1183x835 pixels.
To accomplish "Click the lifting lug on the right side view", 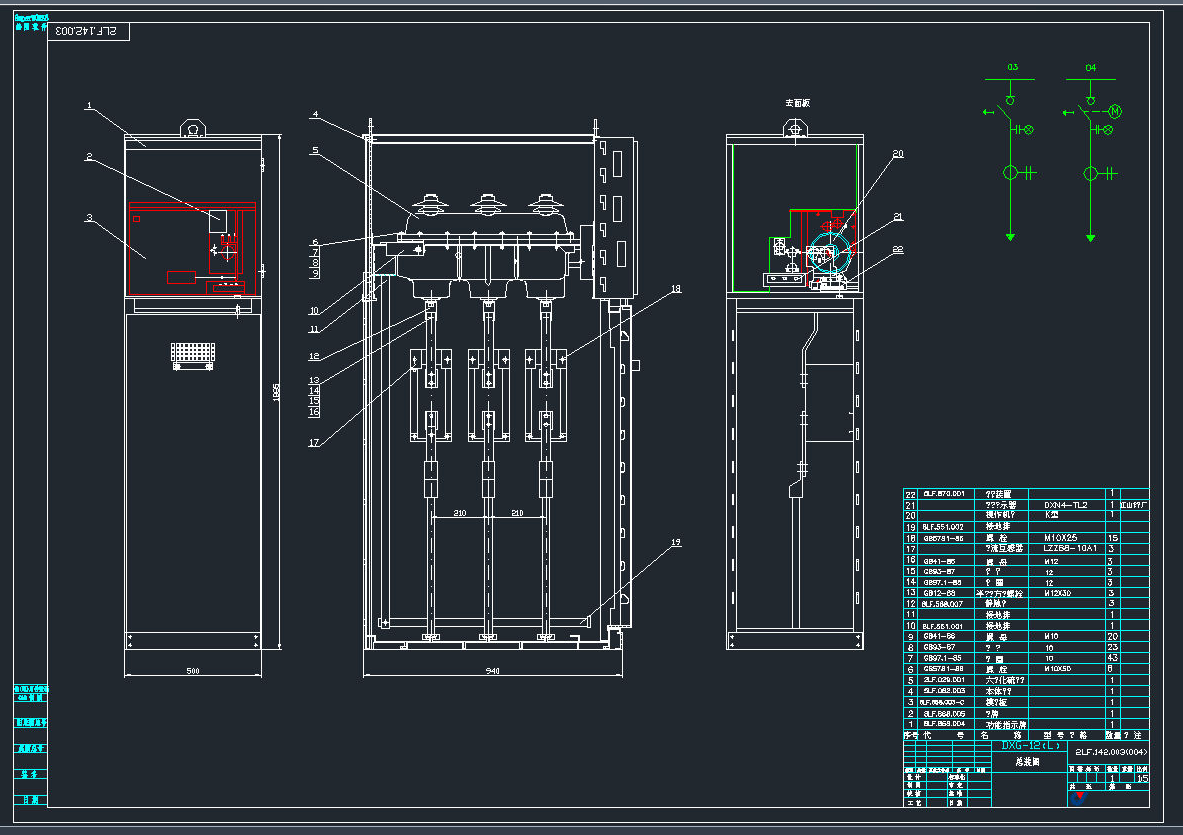I will (x=795, y=129).
